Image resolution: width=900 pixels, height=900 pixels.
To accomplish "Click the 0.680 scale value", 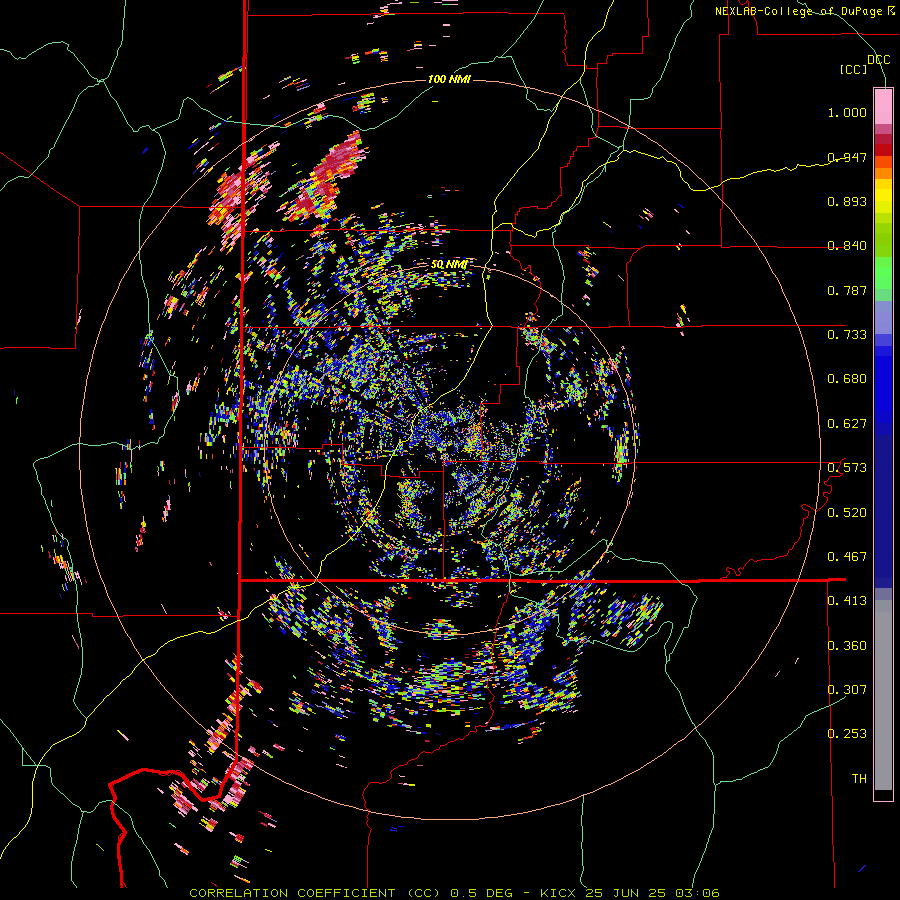I will pyautogui.click(x=847, y=379).
